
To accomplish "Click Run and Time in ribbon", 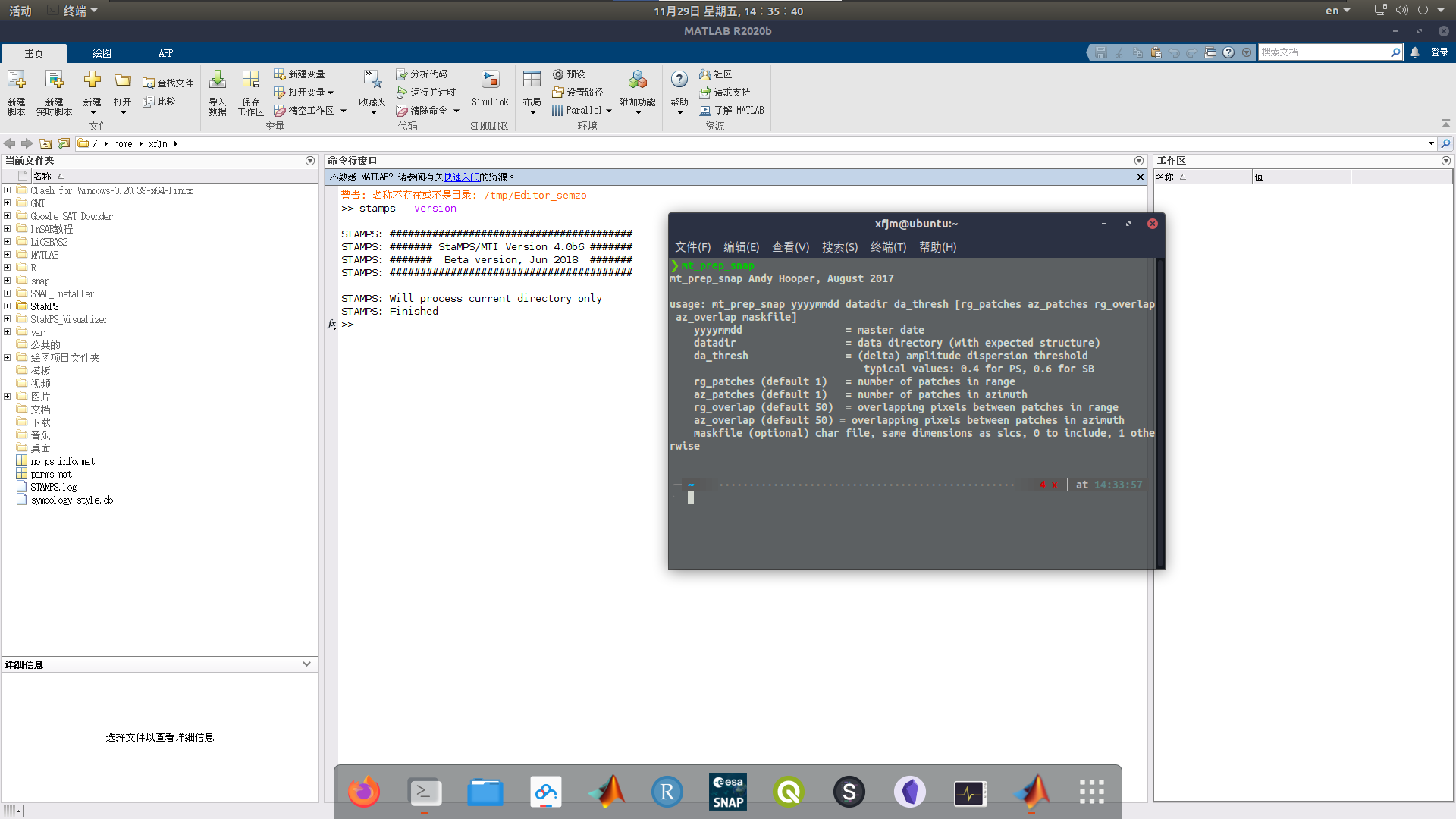I will 425,93.
